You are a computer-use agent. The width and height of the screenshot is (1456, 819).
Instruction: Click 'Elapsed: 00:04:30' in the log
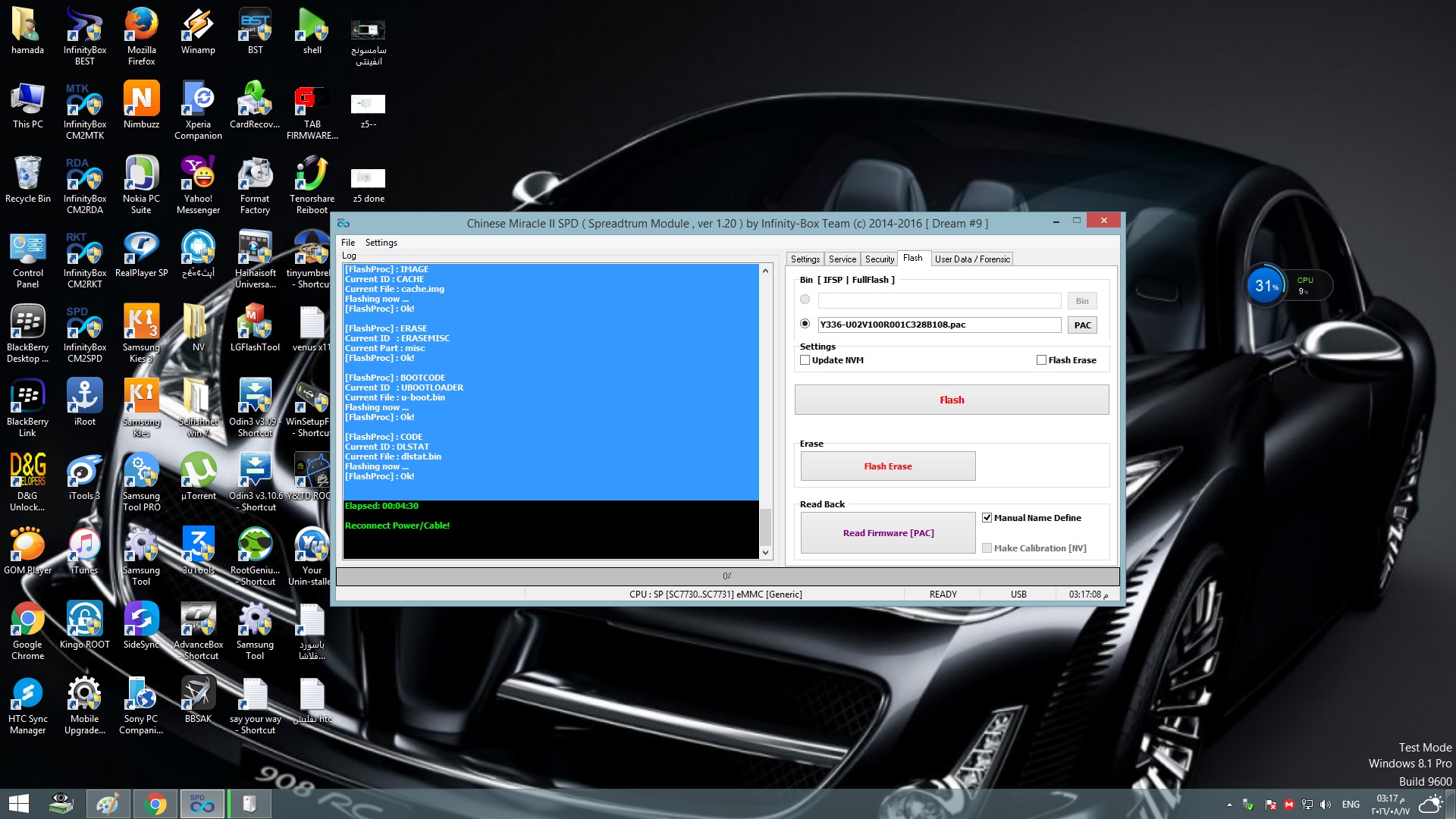[x=381, y=506]
